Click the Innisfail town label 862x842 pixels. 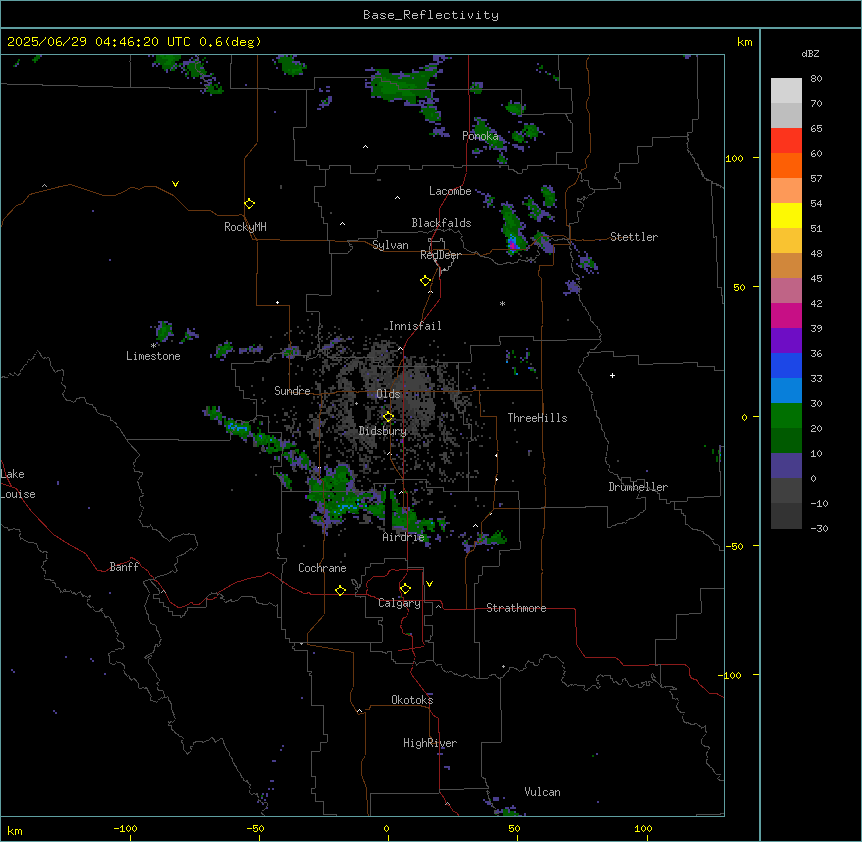(415, 326)
